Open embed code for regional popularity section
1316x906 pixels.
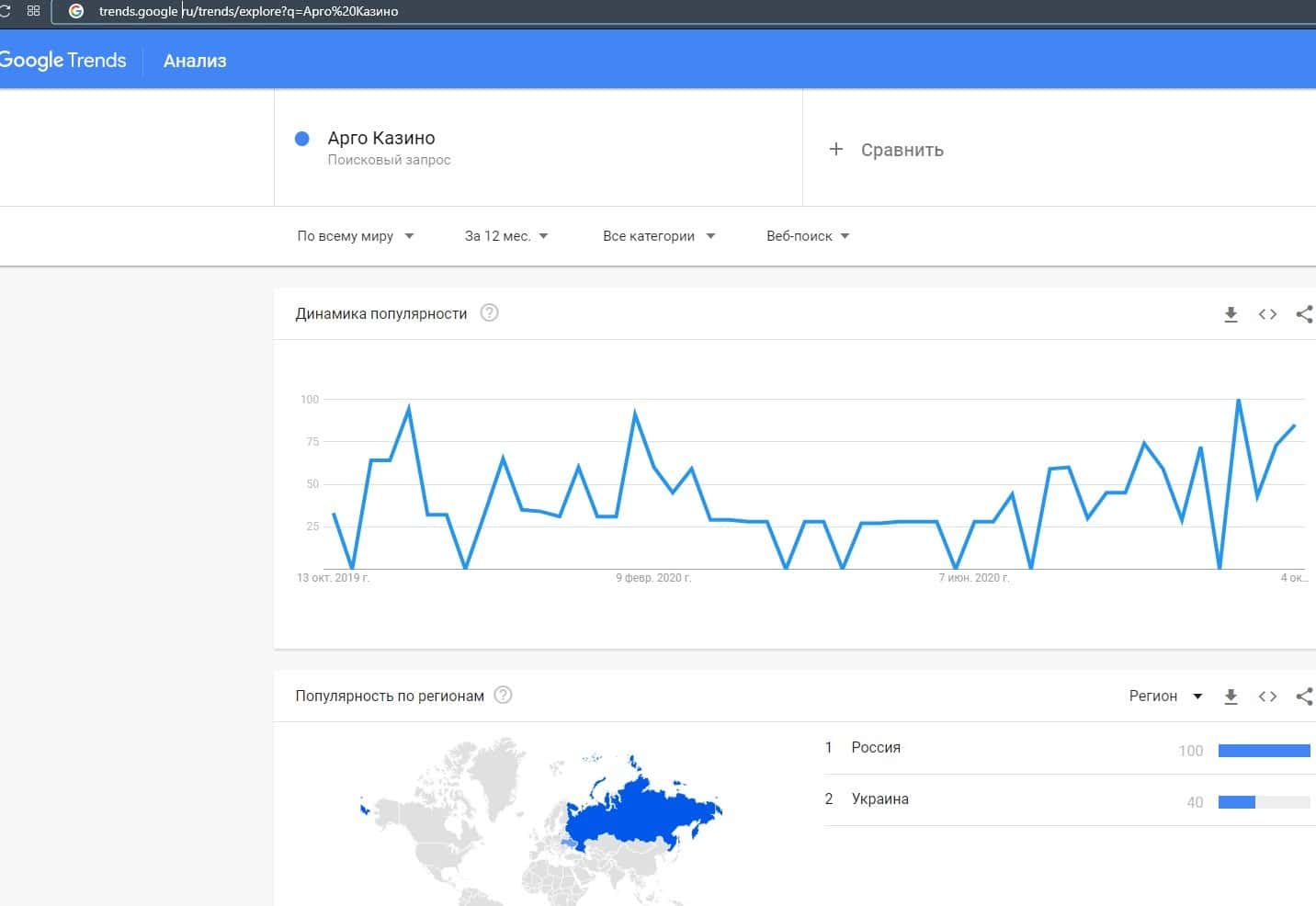click(x=1267, y=696)
